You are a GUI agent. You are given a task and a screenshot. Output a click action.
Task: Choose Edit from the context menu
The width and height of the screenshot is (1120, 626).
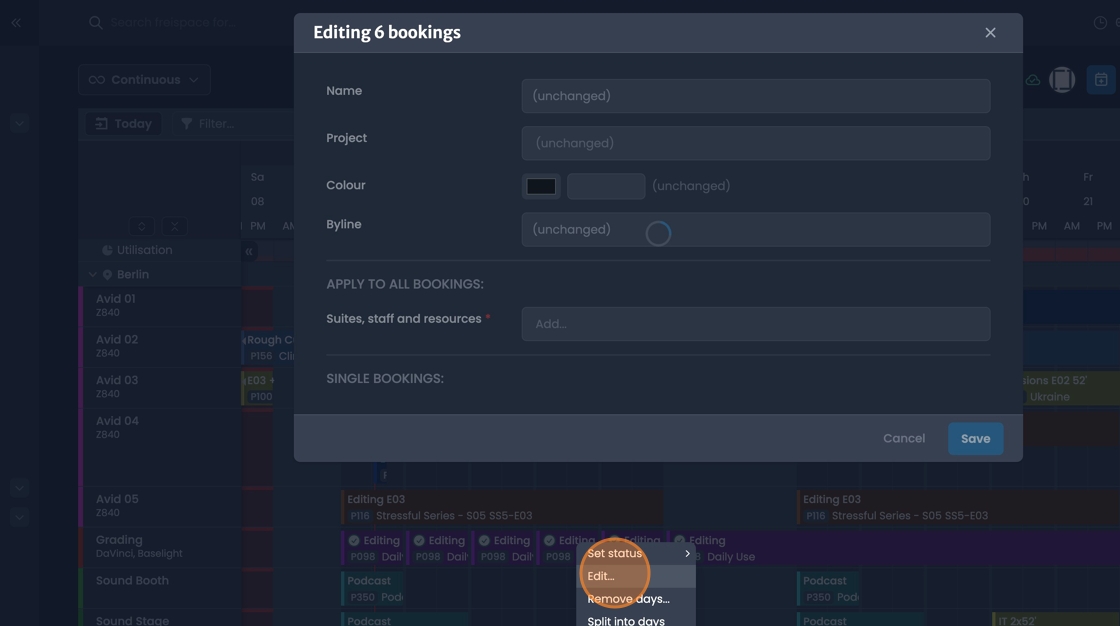pyautogui.click(x=600, y=576)
